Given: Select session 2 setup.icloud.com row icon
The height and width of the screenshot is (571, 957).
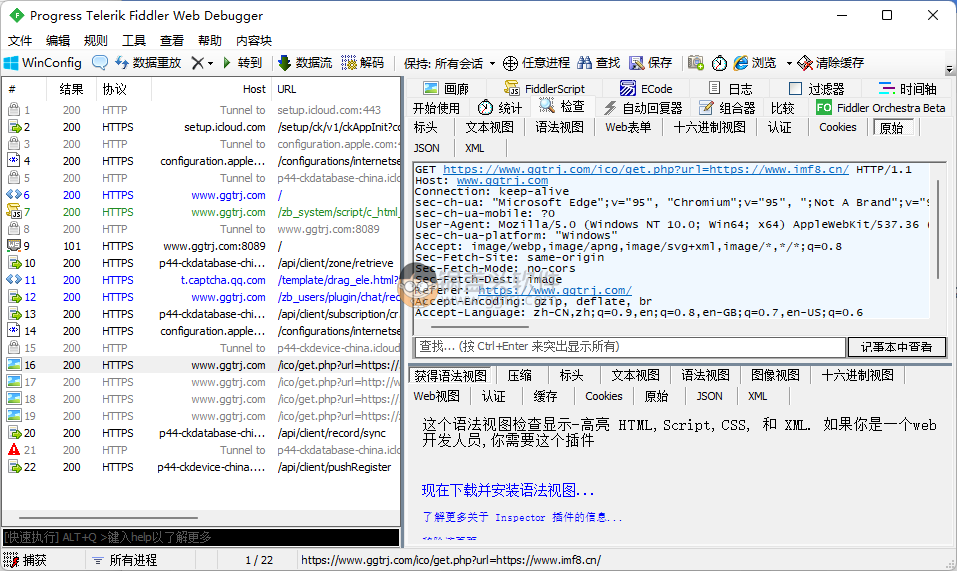Looking at the screenshot, I should 13,127.
